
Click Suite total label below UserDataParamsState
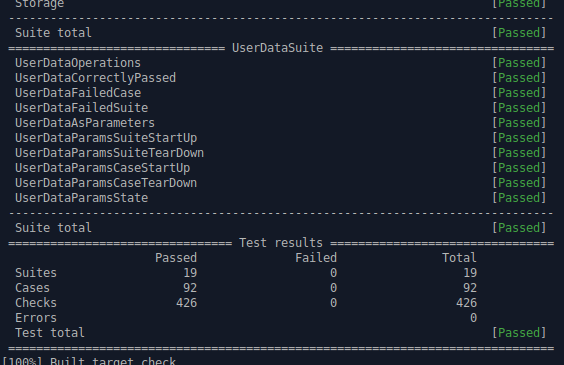[x=53, y=228]
